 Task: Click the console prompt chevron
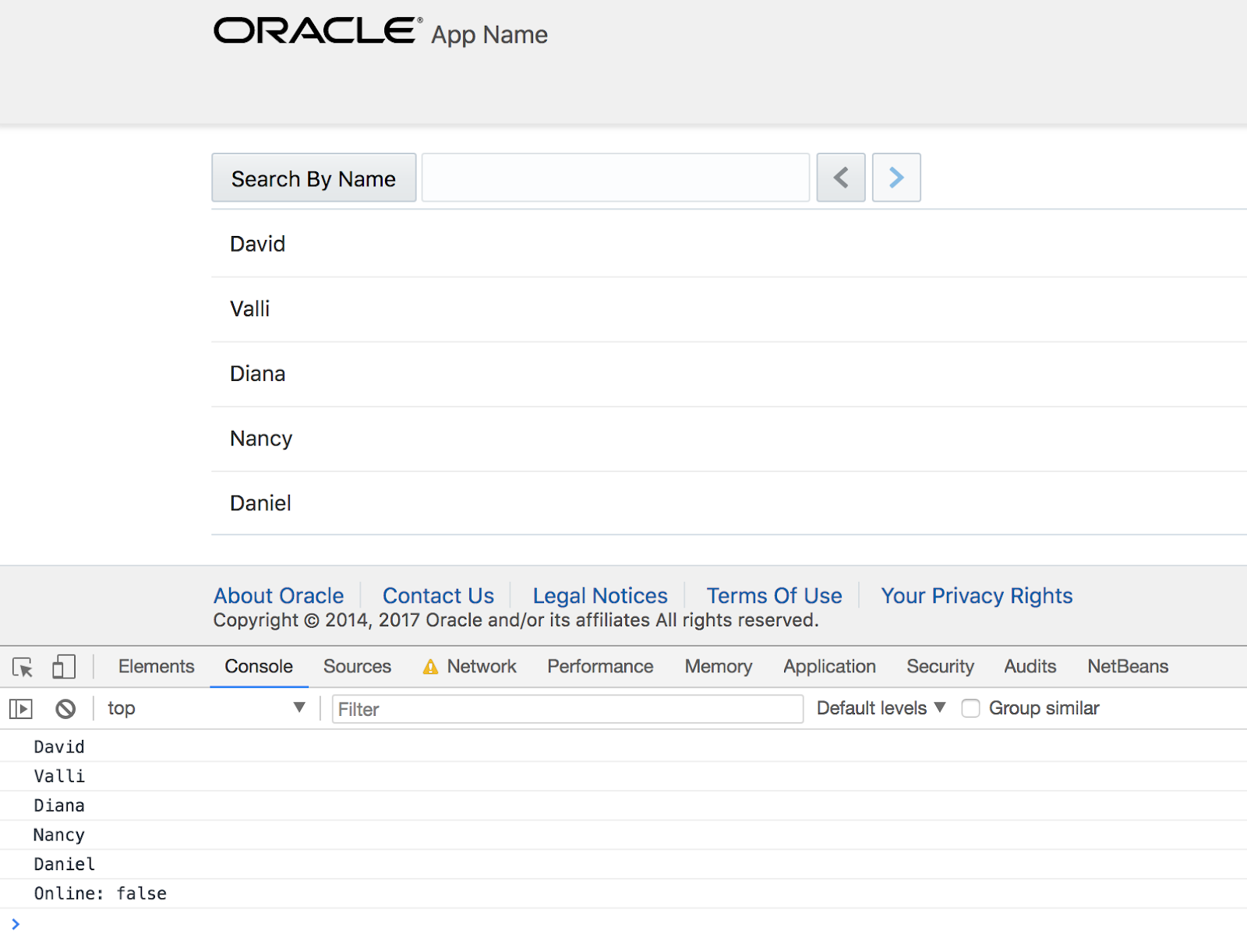(16, 924)
